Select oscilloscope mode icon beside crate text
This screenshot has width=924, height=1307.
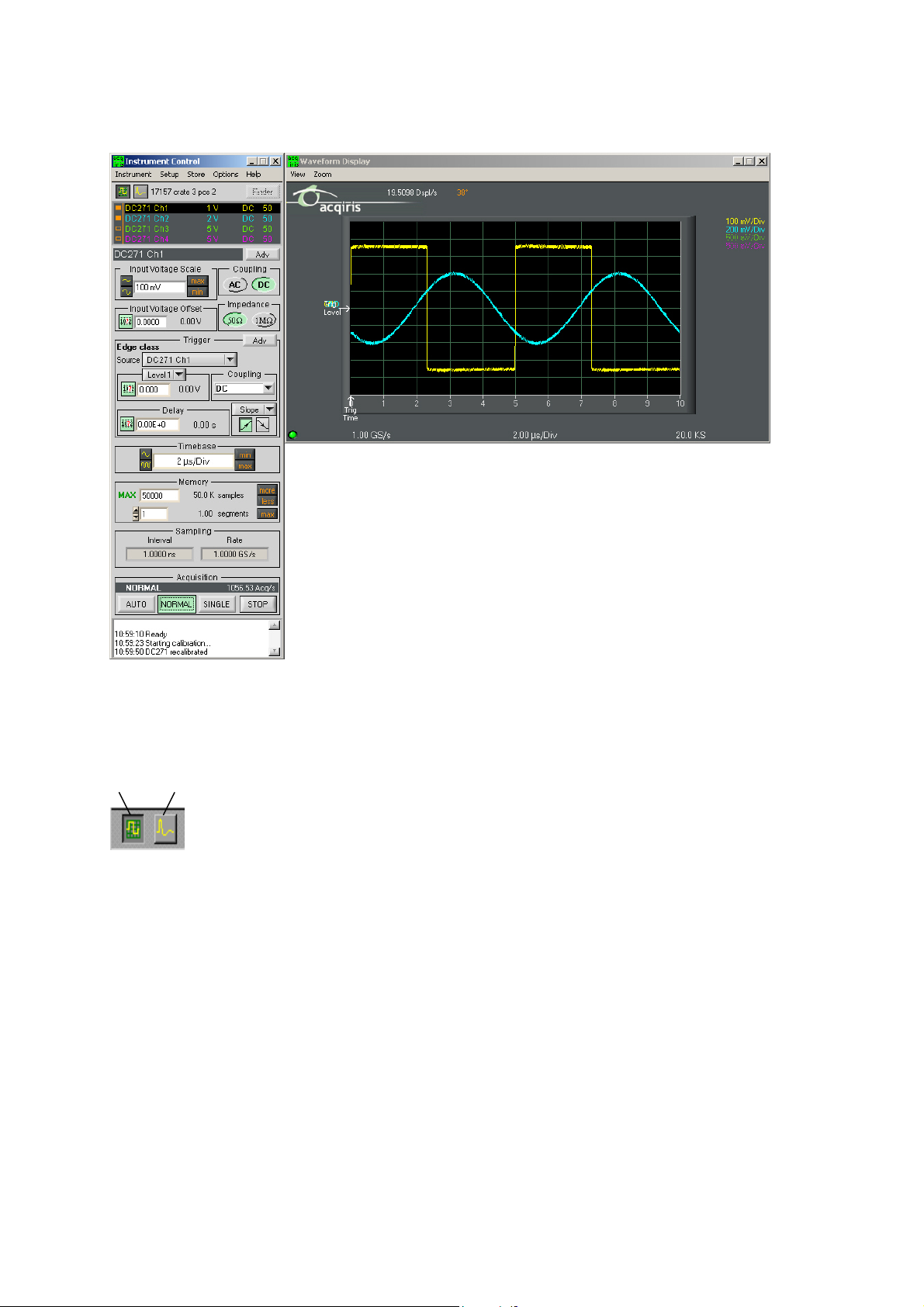click(x=123, y=192)
